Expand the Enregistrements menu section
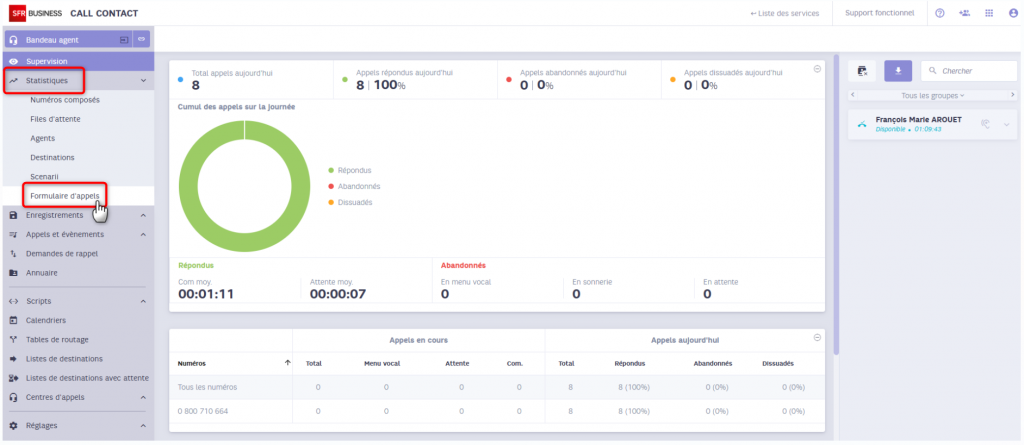Screen dimensions: 1024x445 (x=143, y=215)
